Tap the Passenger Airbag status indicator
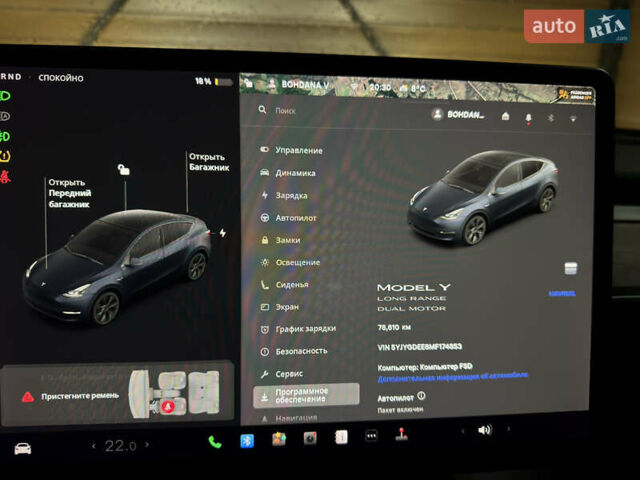 [x=576, y=95]
